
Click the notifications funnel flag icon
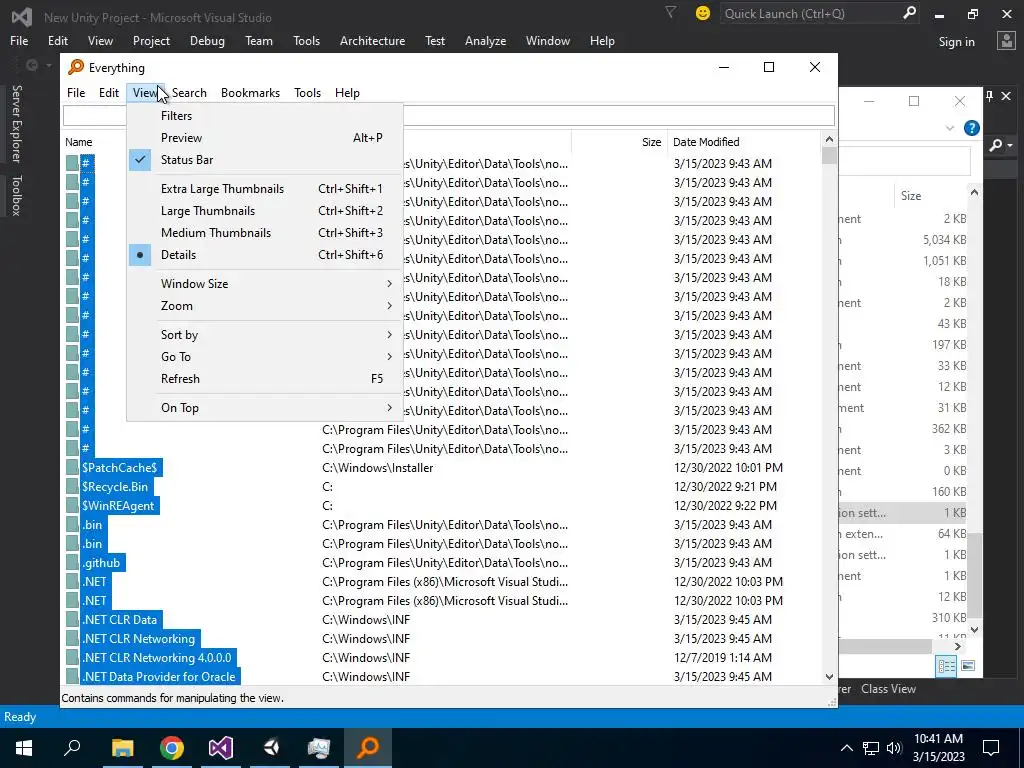670,12
